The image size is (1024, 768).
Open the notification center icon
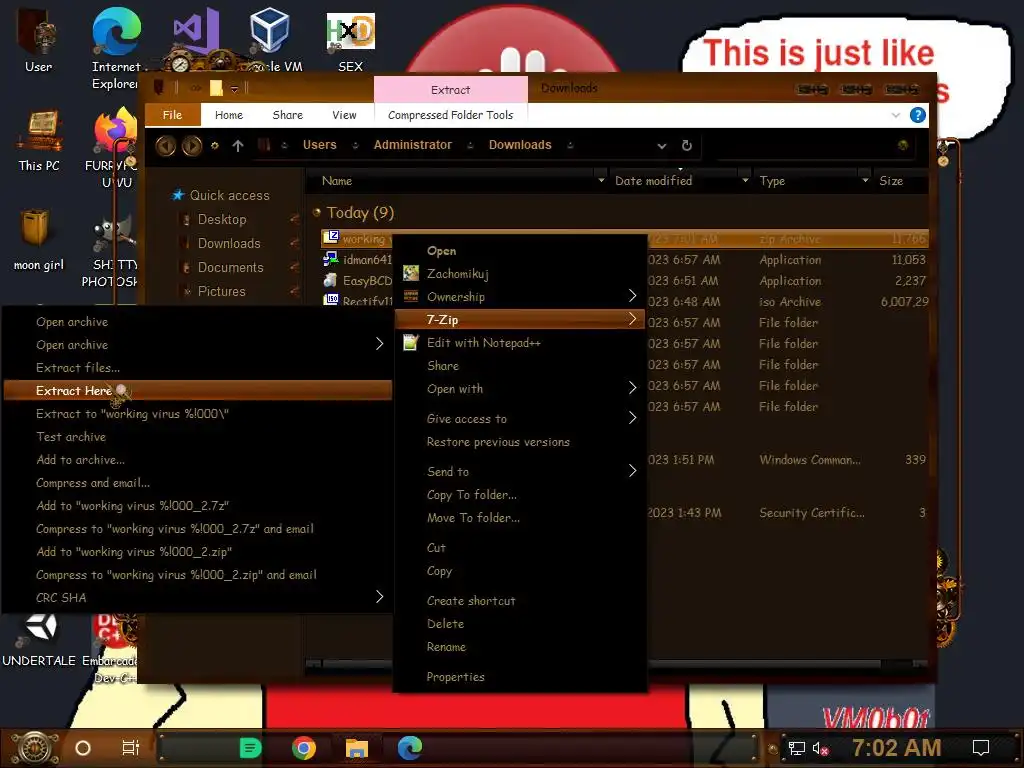pyautogui.click(x=981, y=748)
